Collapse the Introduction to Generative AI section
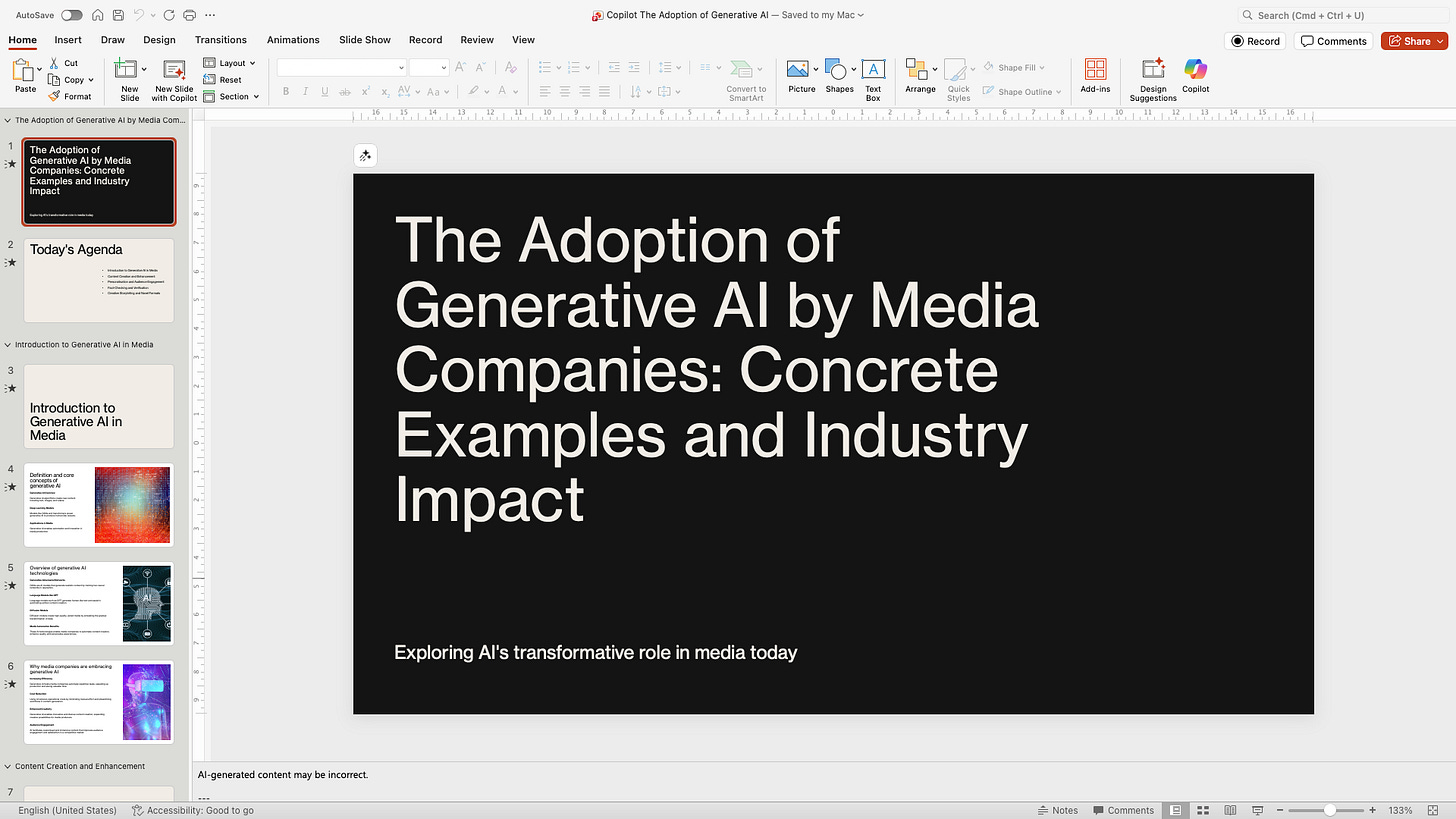This screenshot has height=819, width=1456. [x=8, y=344]
